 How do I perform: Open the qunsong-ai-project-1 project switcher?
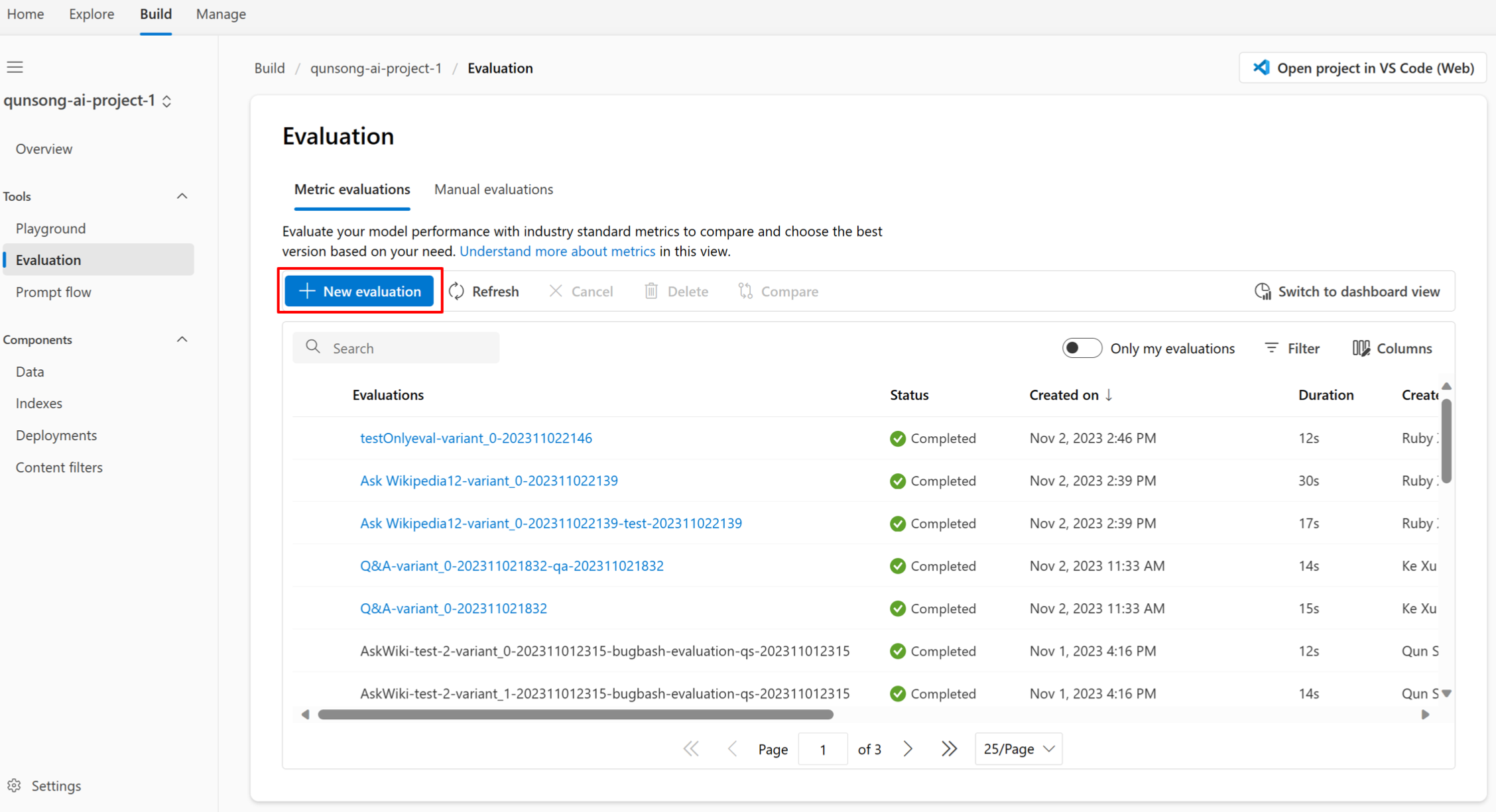[x=167, y=101]
